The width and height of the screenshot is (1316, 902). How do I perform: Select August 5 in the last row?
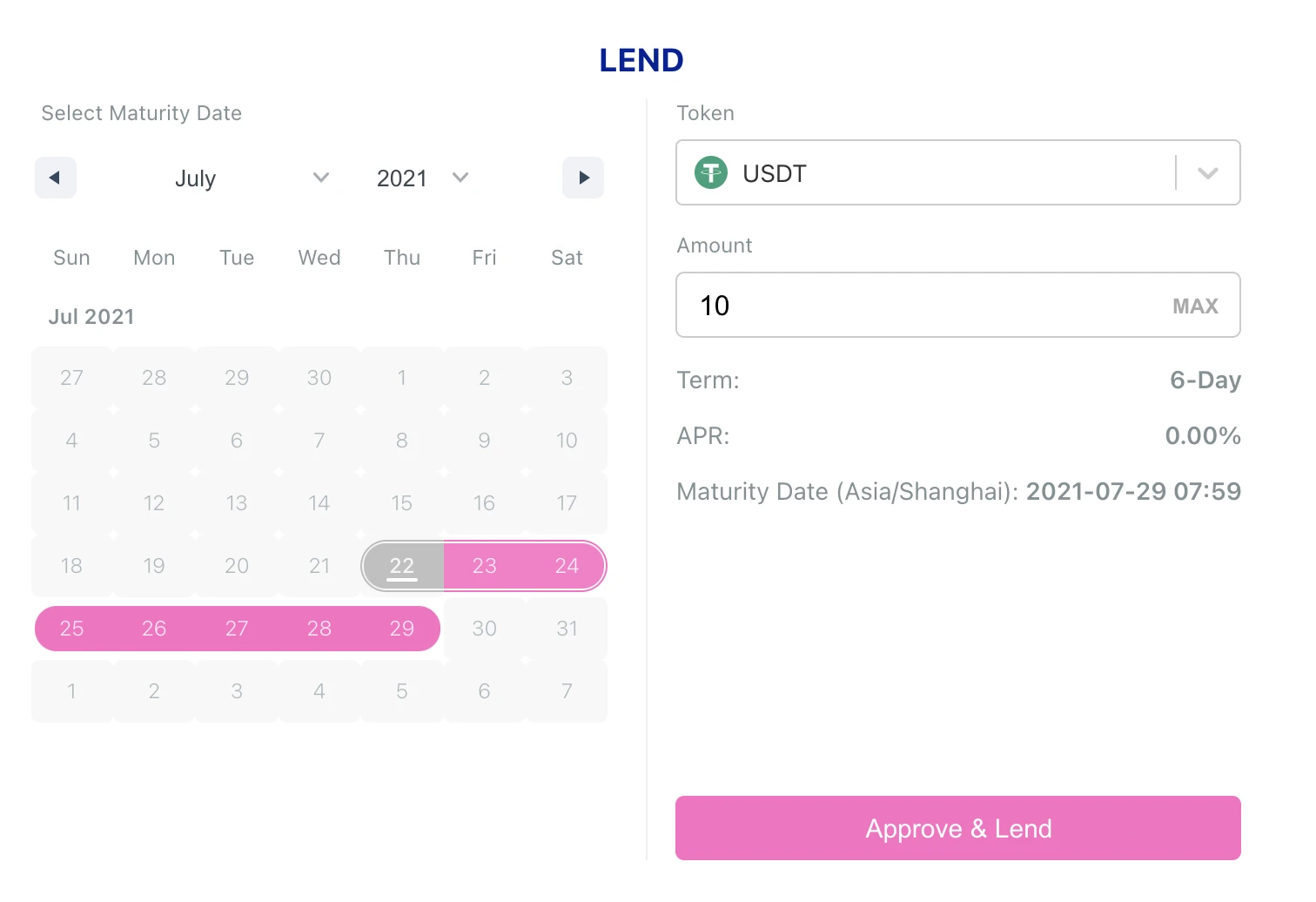click(x=402, y=691)
